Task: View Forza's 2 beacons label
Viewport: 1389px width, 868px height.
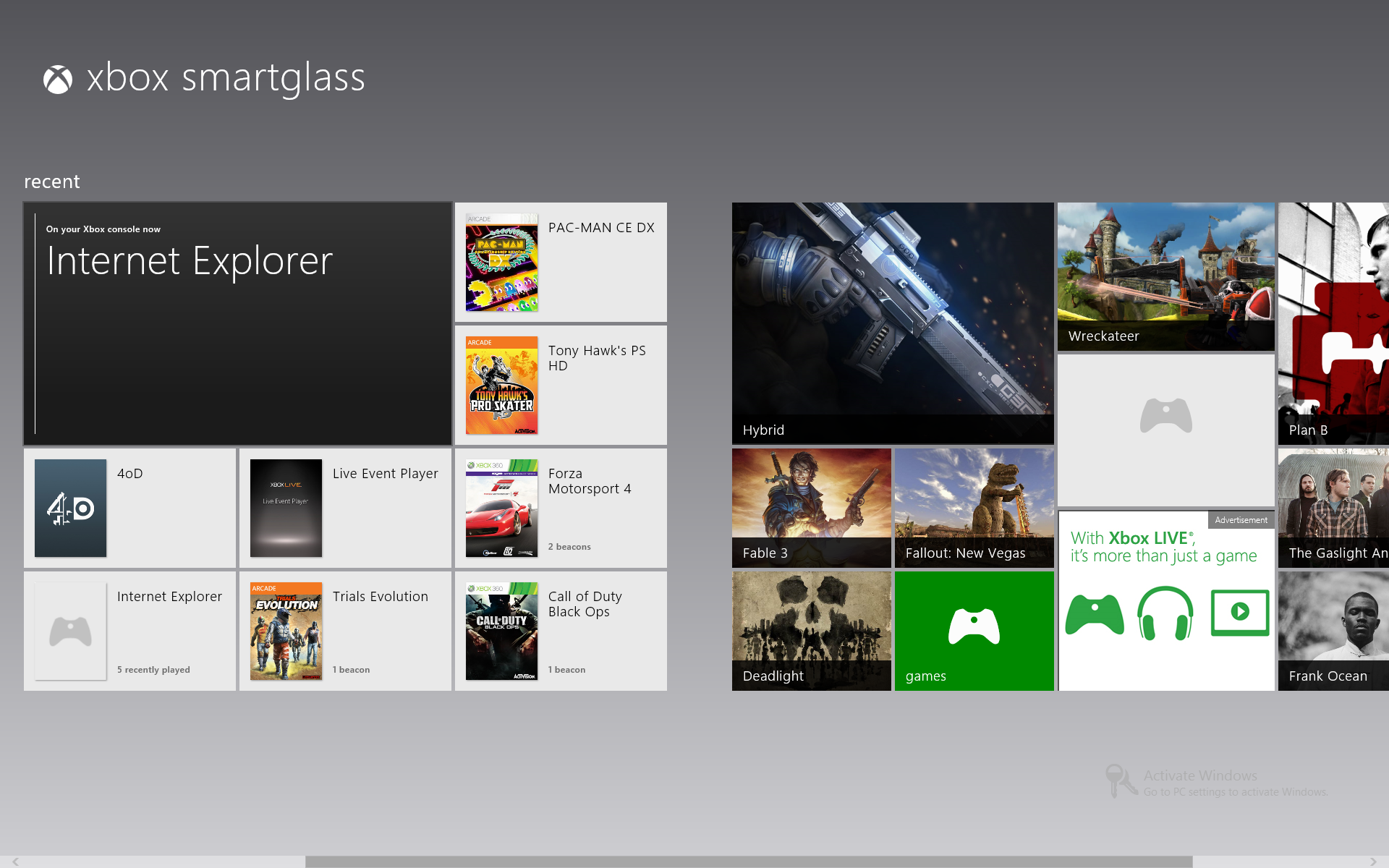Action: coord(569,547)
